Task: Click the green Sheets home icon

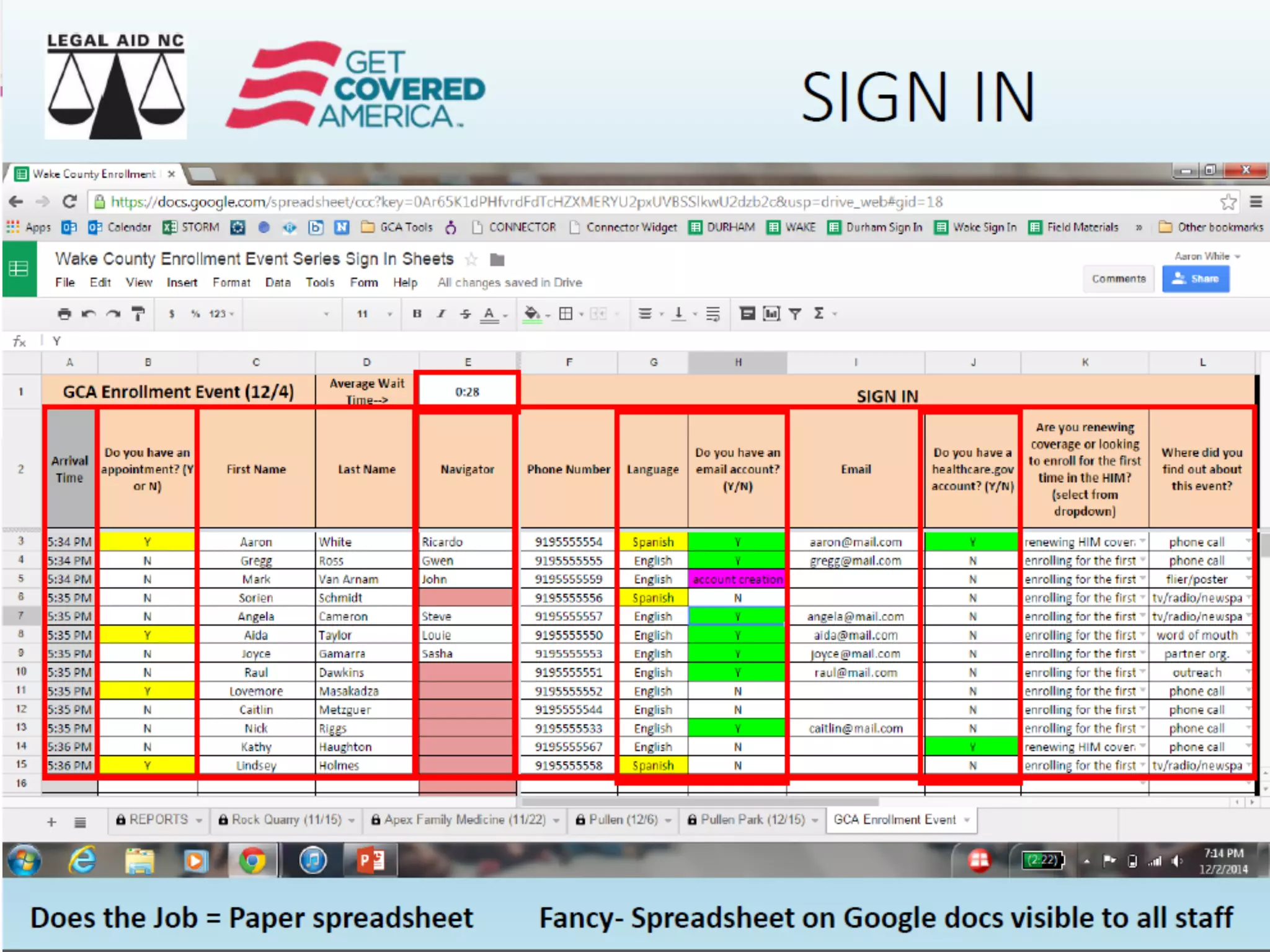Action: (19, 269)
